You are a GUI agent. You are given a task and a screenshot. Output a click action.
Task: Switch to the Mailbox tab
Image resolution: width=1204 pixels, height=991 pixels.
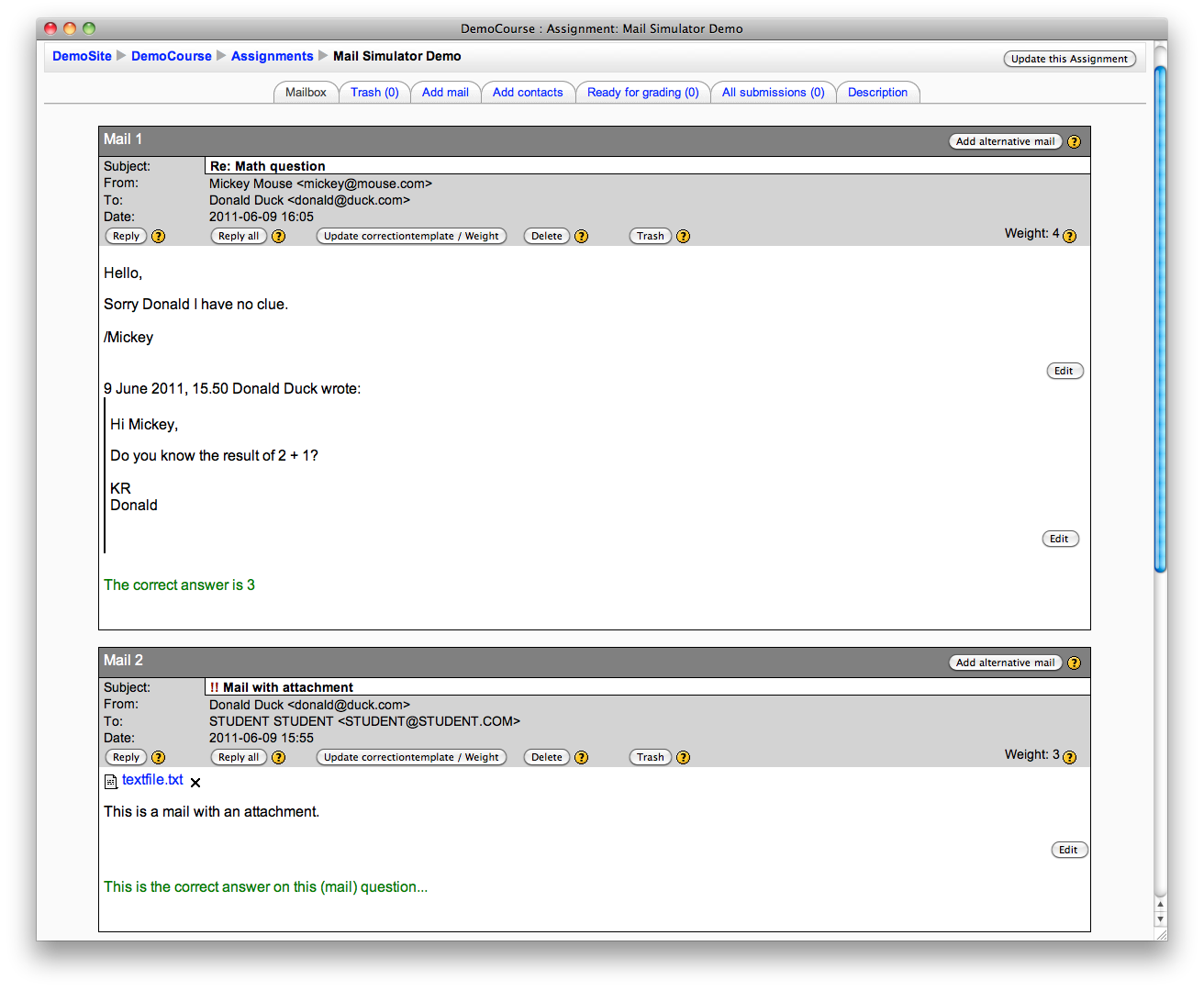point(306,93)
